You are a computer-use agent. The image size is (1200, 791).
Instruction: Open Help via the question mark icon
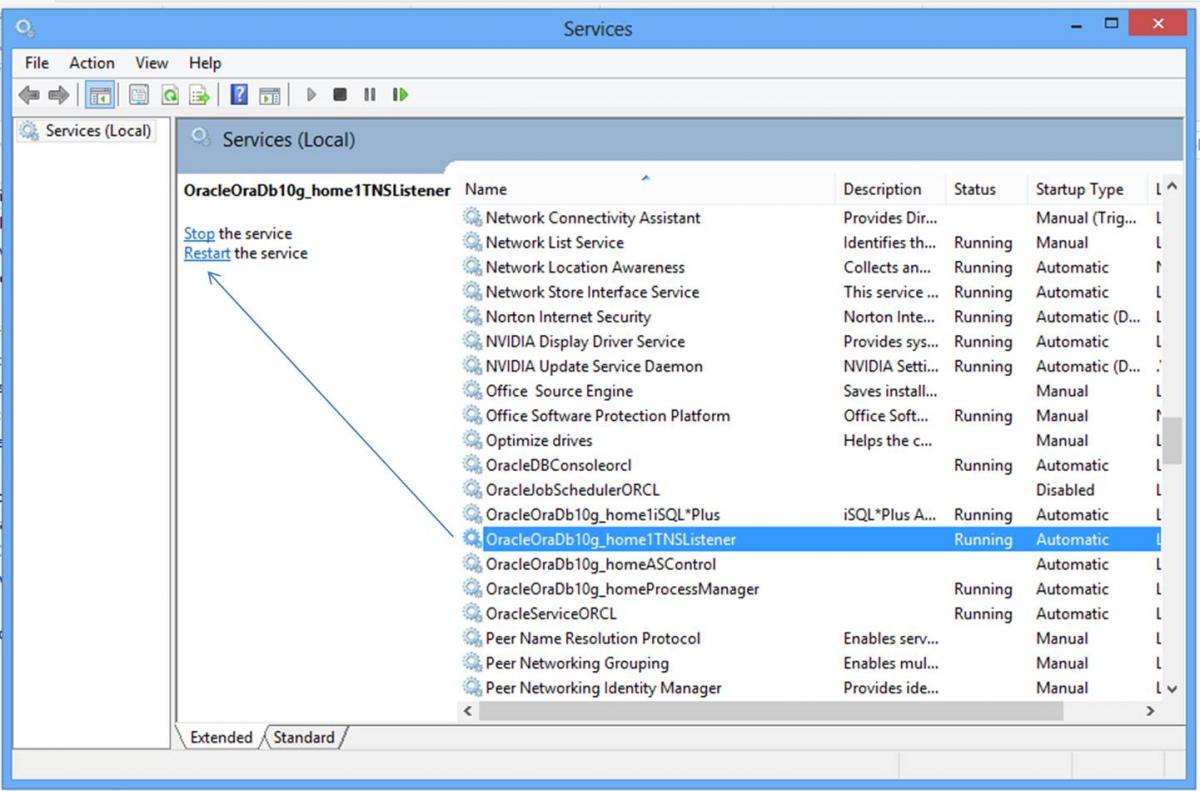click(x=239, y=95)
